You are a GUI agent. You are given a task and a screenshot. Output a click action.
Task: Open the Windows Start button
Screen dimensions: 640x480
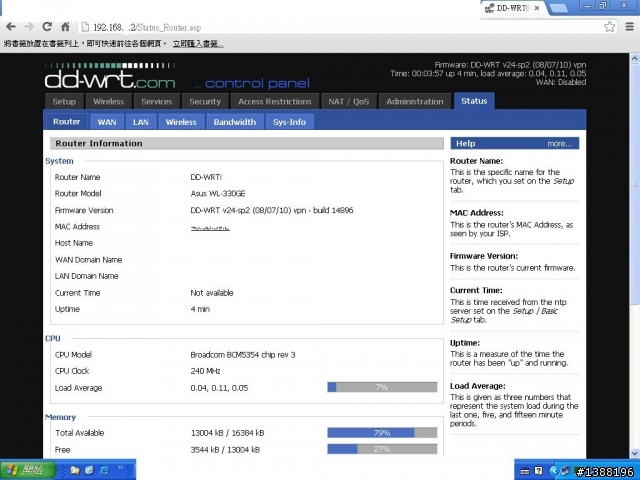pyautogui.click(x=27, y=470)
